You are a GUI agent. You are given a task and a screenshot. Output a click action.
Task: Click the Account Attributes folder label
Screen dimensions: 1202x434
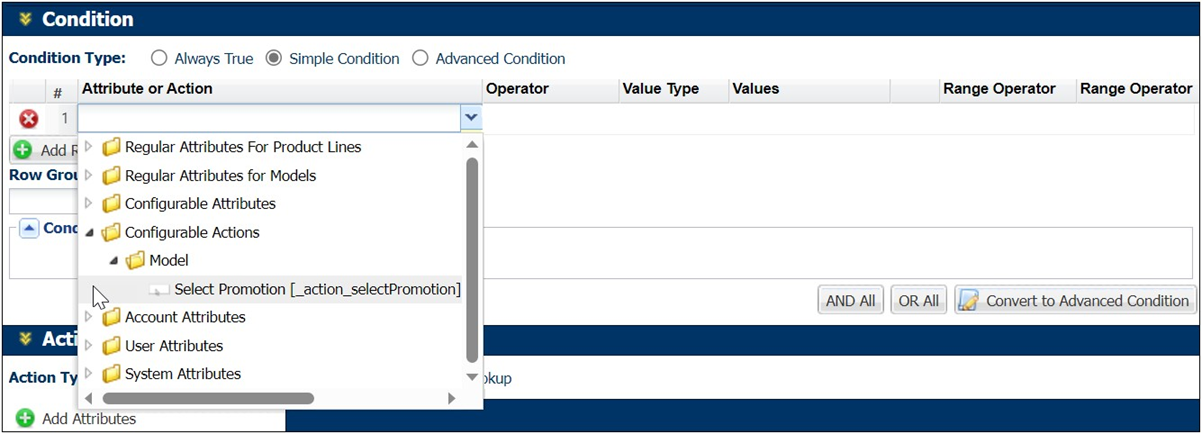[x=185, y=317]
